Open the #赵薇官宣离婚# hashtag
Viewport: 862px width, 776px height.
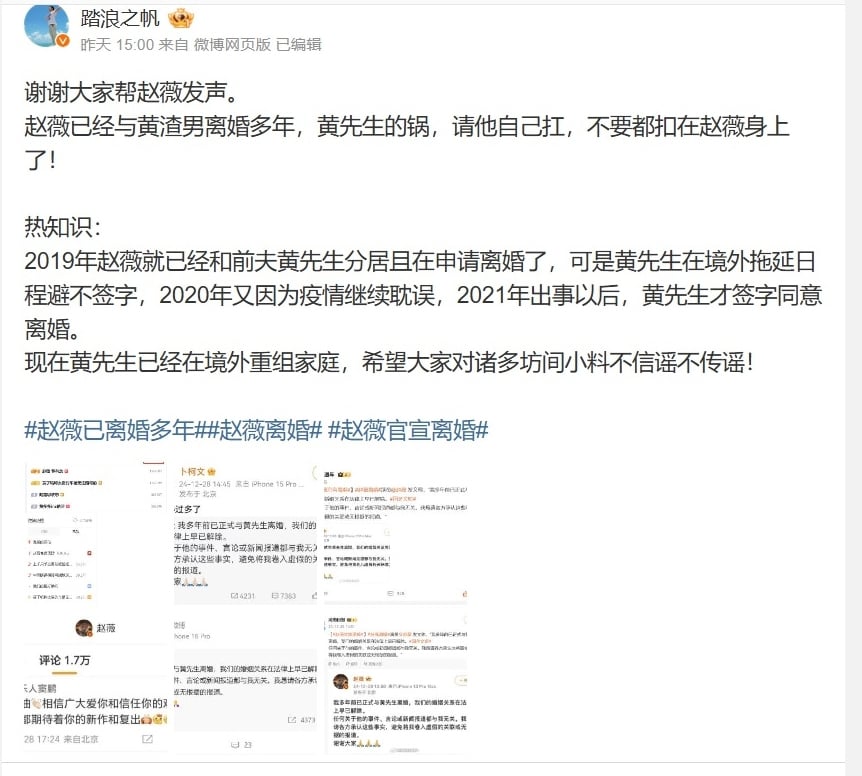coord(408,430)
